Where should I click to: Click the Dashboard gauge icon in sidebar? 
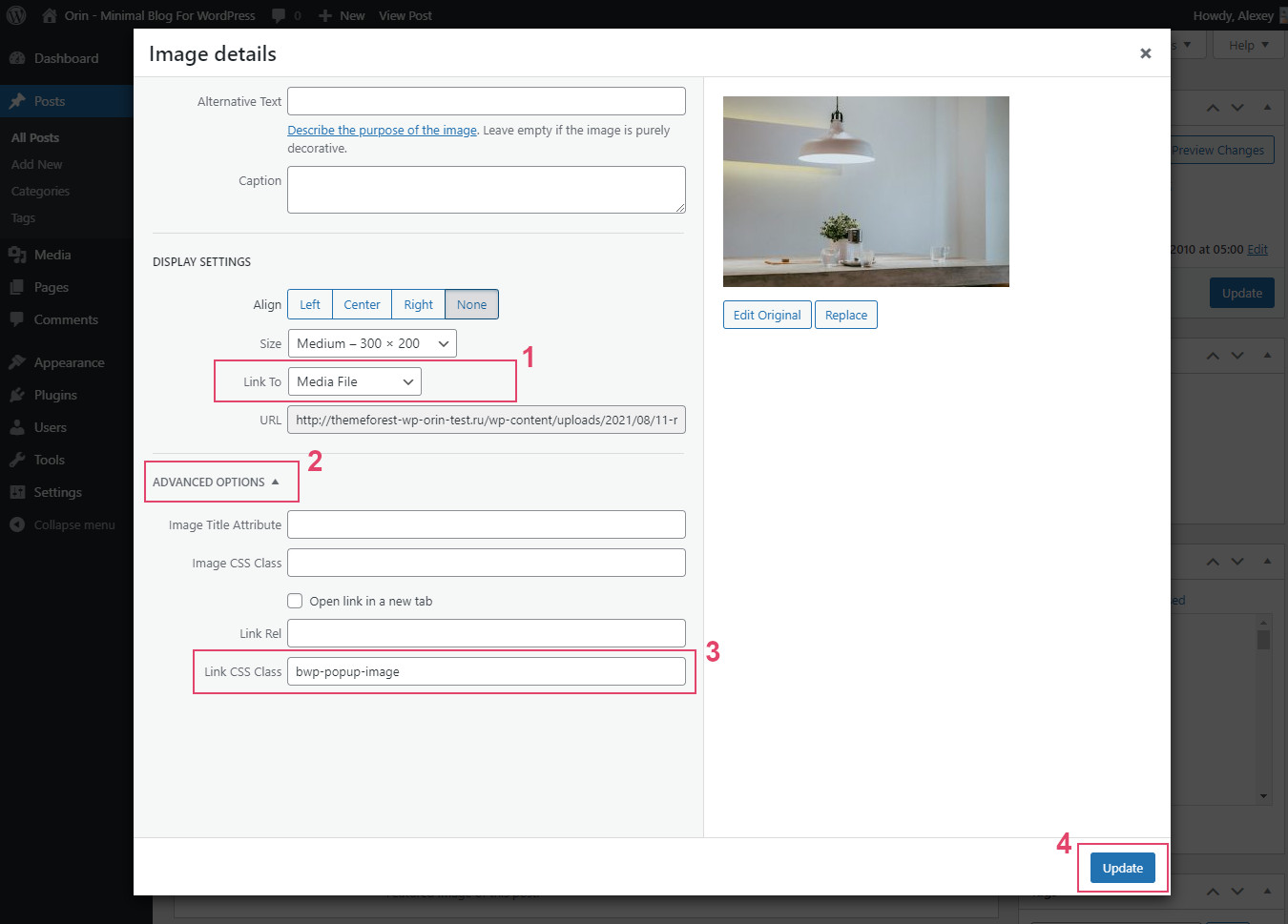(x=17, y=58)
